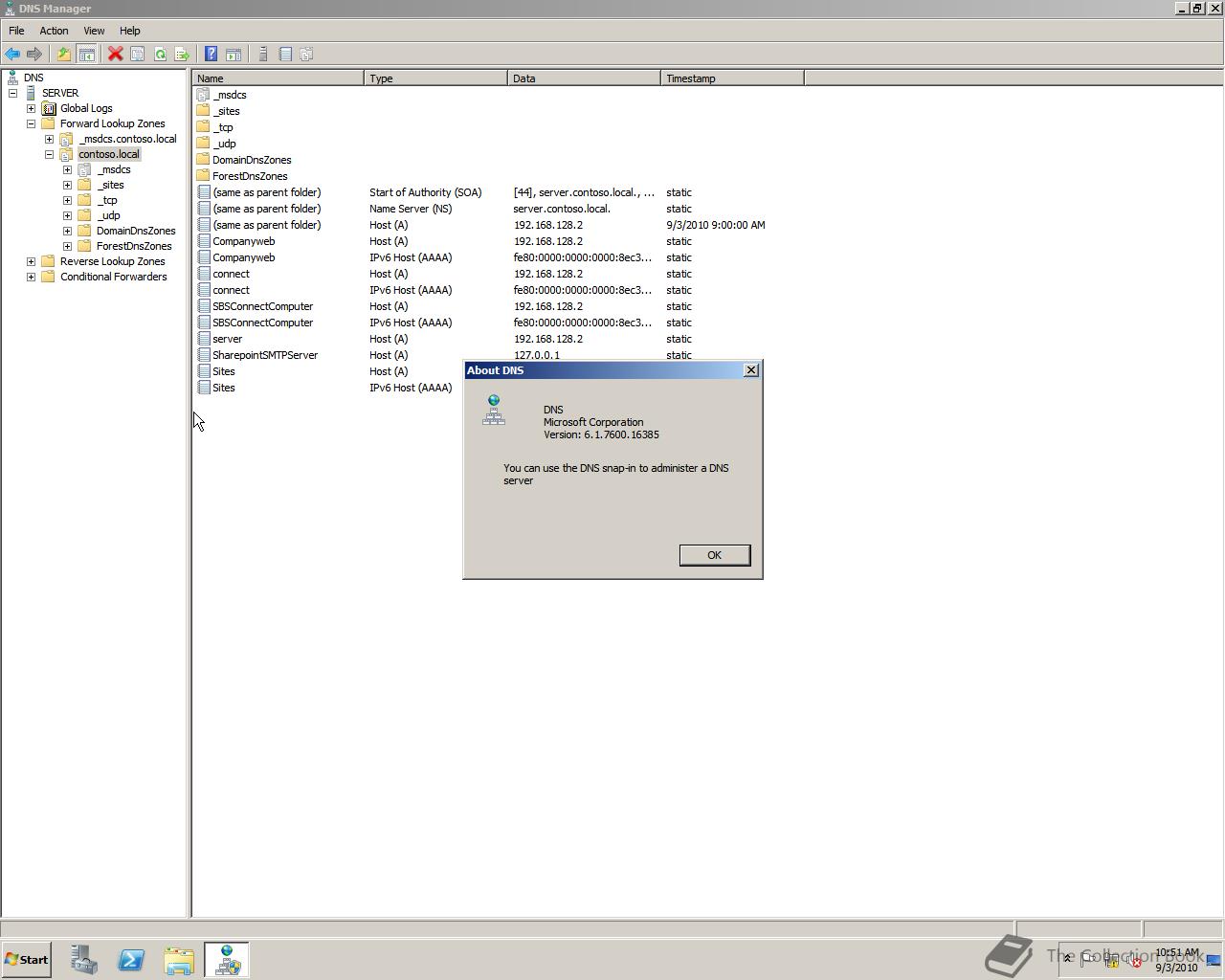Toggle the Show/Hide Console Tree toolbar icon
Screen dimensions: 1225x980
(x=86, y=55)
